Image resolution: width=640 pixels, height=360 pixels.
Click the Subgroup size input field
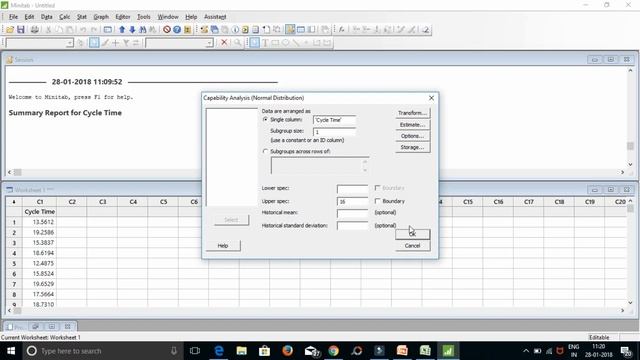click(x=334, y=132)
